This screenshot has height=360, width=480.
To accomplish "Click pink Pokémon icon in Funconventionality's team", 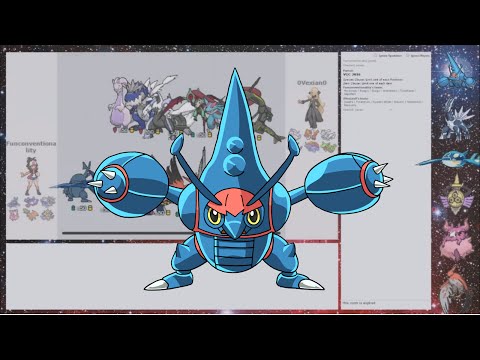I will tap(14, 215).
